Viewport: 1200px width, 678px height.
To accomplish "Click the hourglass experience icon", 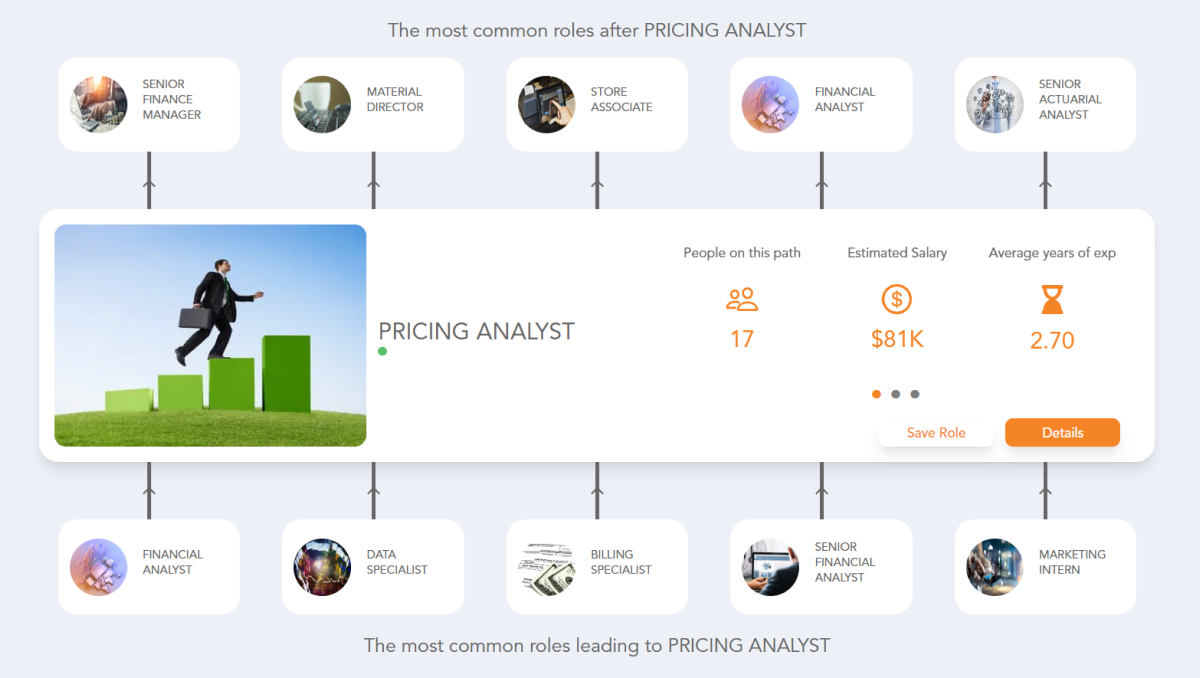I will [x=1052, y=299].
